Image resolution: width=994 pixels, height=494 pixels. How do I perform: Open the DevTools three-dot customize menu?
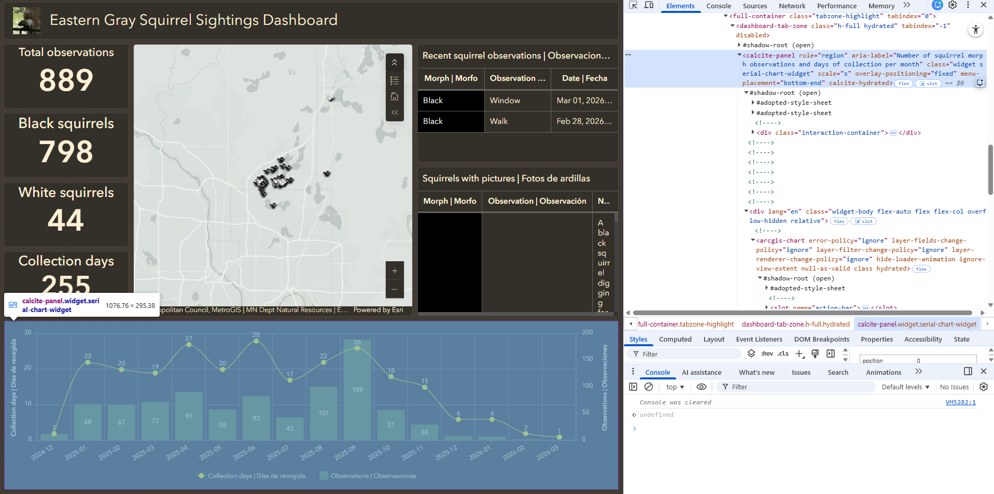(969, 6)
